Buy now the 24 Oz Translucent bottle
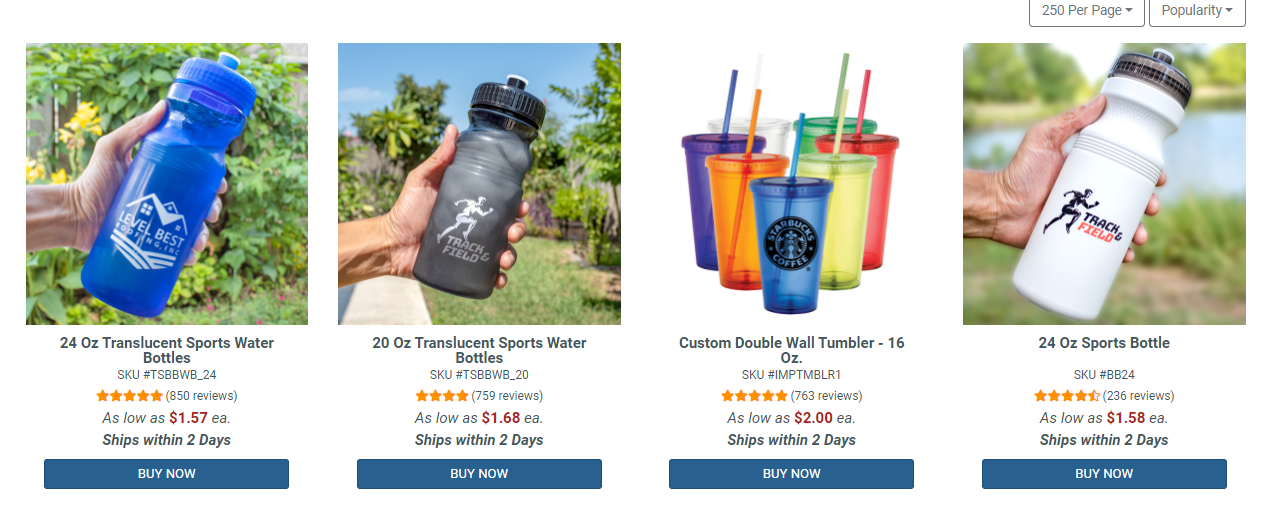 click(x=166, y=474)
